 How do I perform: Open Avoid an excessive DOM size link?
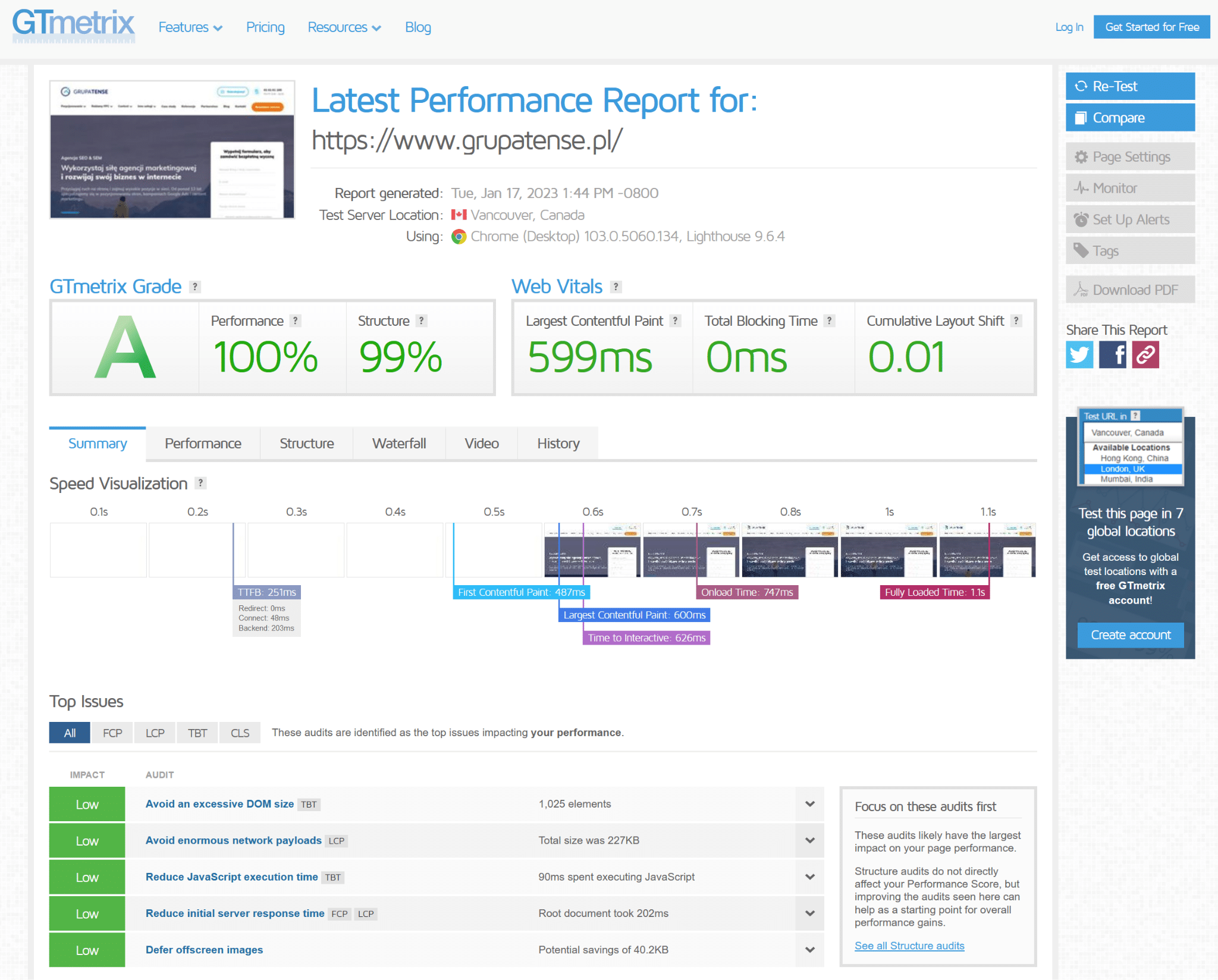point(219,804)
